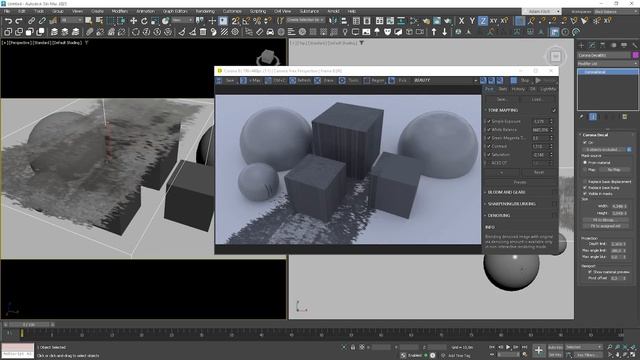Toggle the Contrast checkbox

[489, 146]
